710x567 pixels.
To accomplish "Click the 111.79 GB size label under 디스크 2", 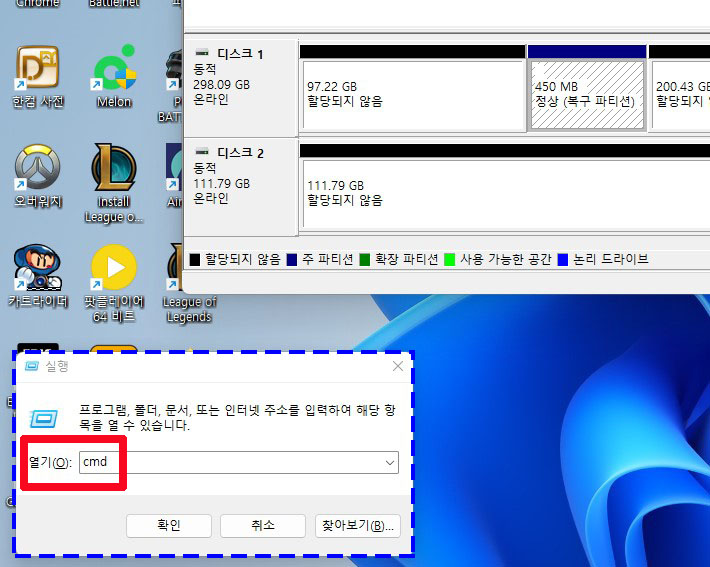I will (221, 183).
